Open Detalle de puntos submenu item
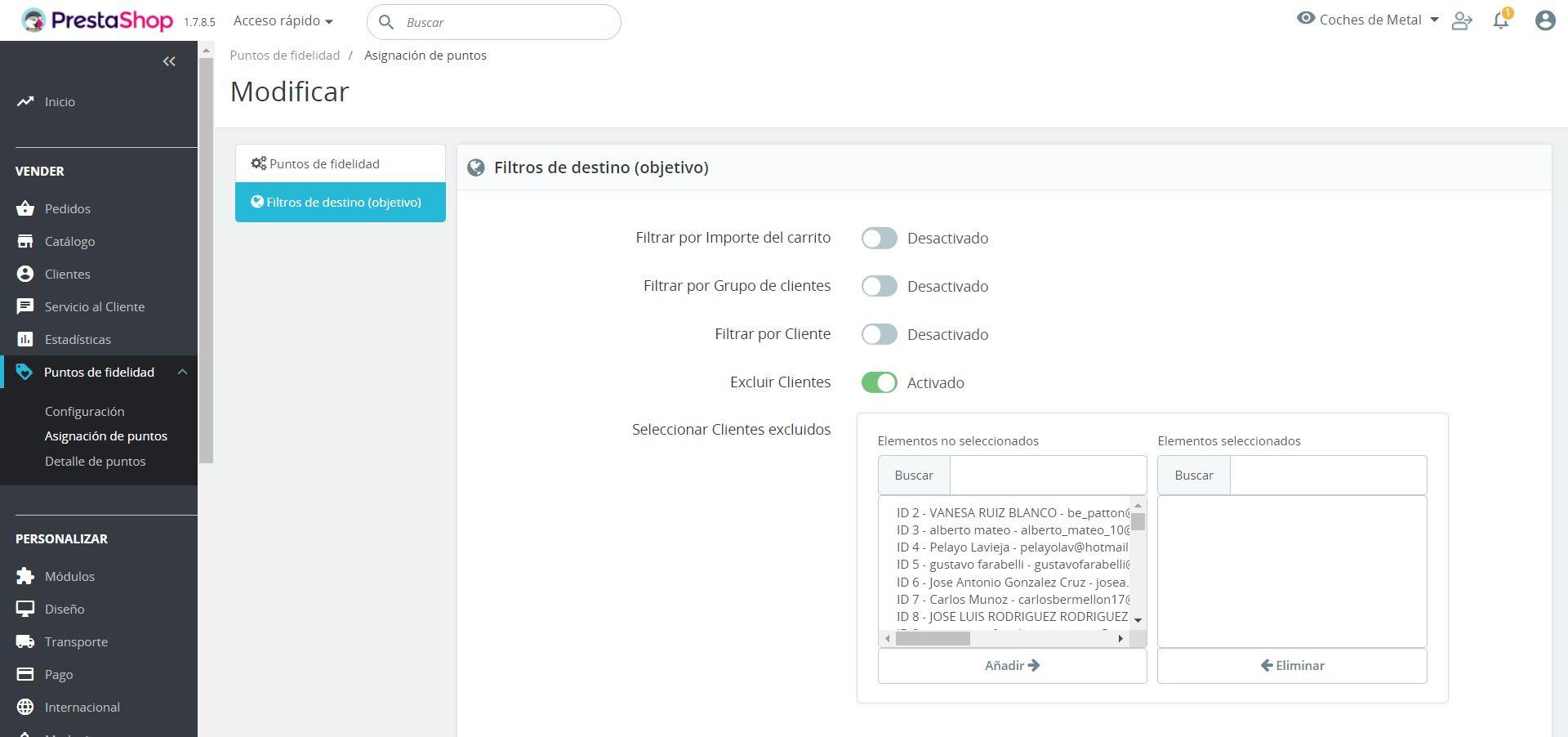This screenshot has width=1568, height=737. (x=95, y=462)
